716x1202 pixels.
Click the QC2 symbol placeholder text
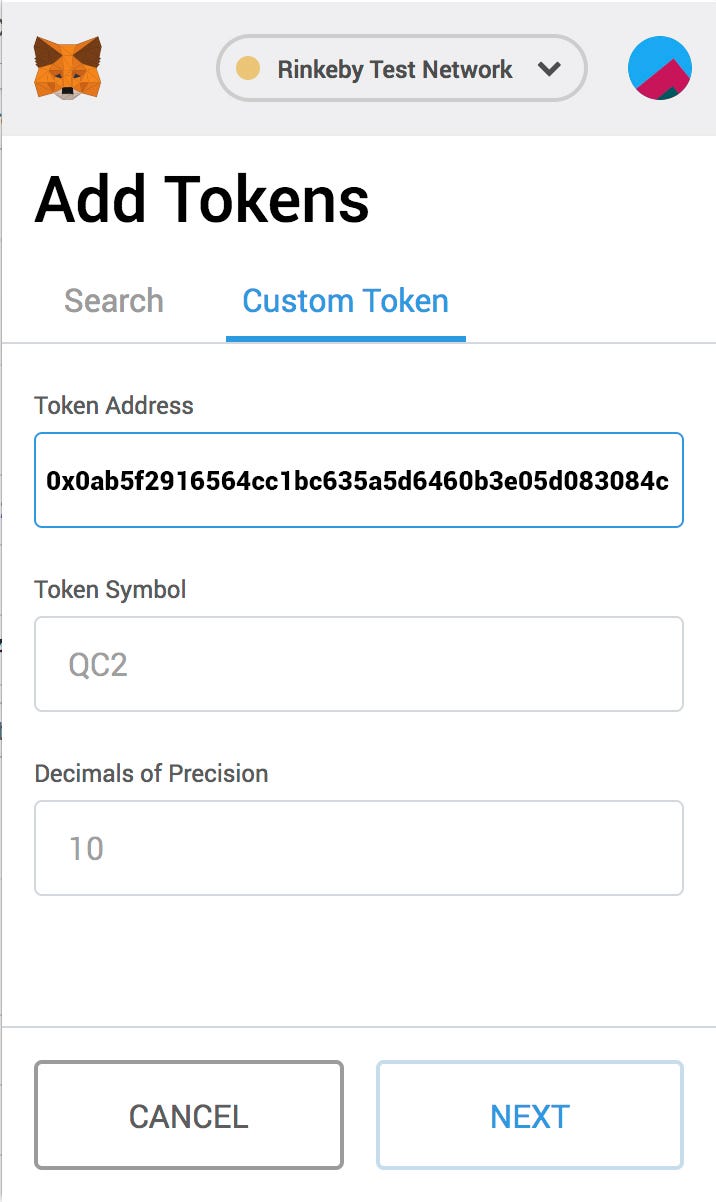point(98,665)
